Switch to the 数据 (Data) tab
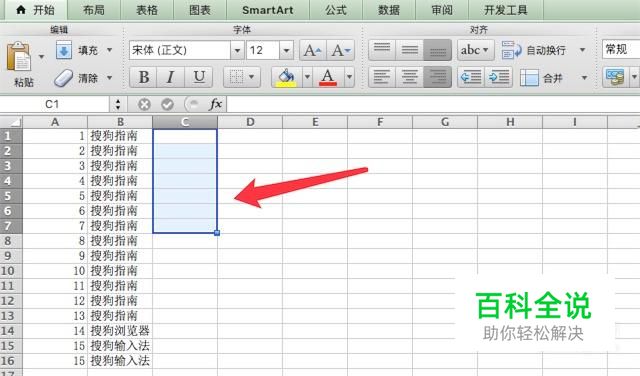The height and width of the screenshot is (376, 640). tap(389, 10)
